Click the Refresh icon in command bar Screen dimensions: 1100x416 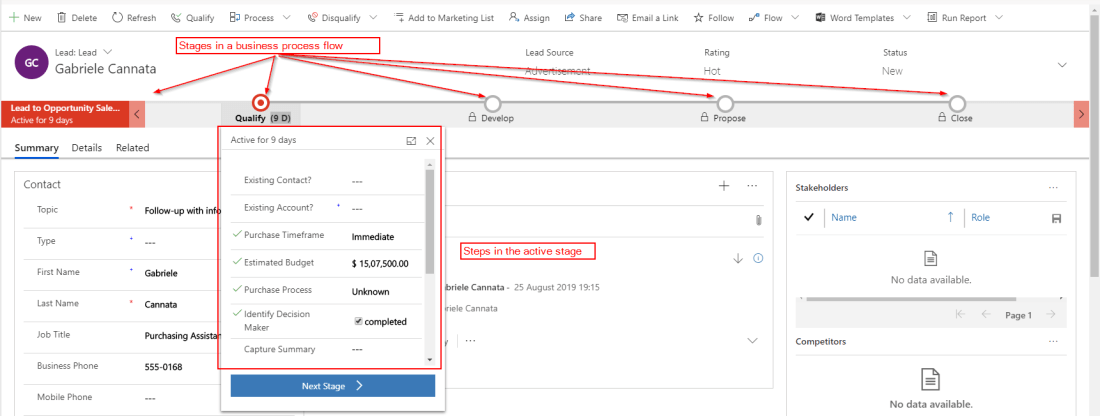[117, 18]
